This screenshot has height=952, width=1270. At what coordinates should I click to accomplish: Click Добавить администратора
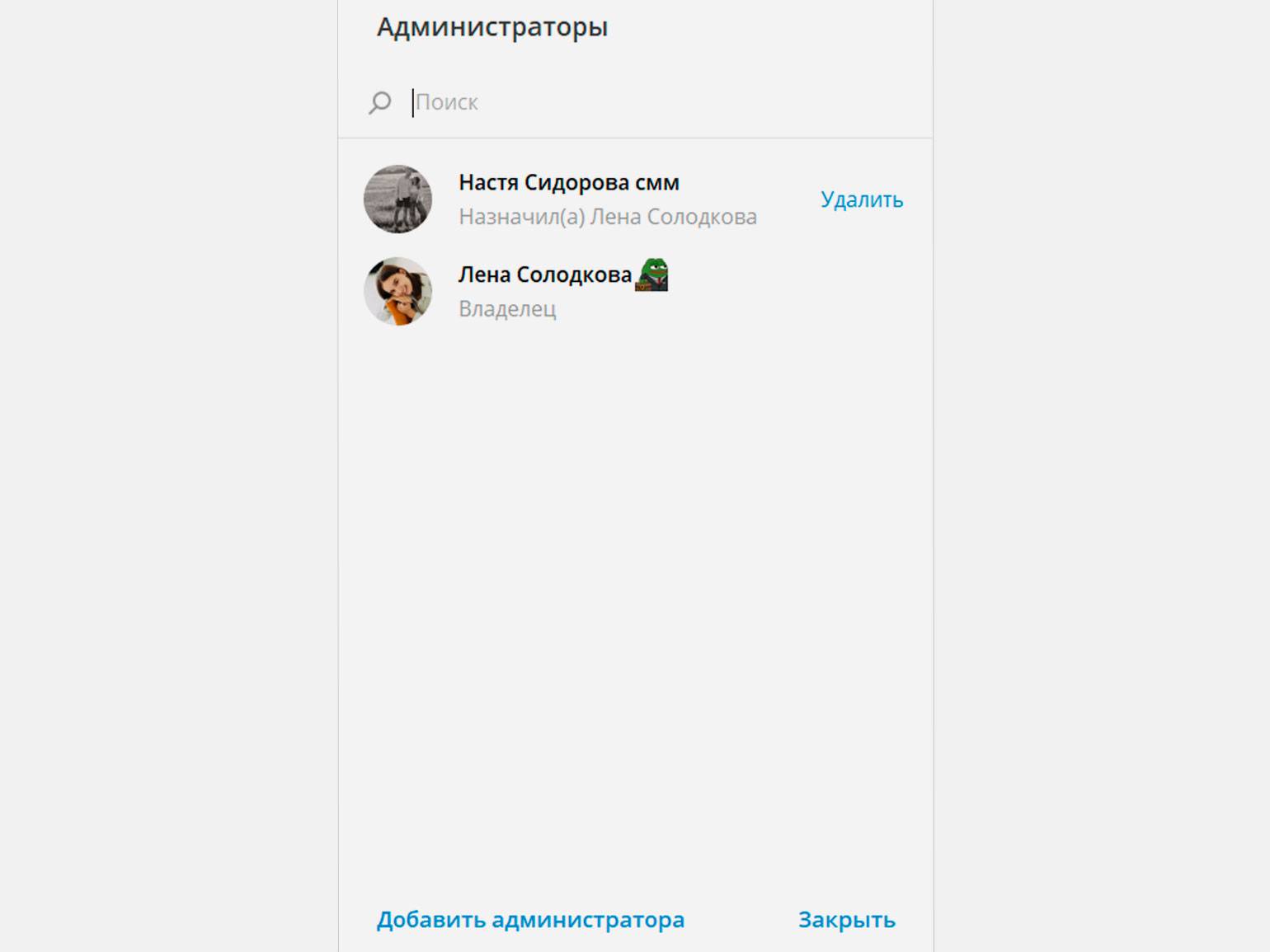click(x=530, y=919)
